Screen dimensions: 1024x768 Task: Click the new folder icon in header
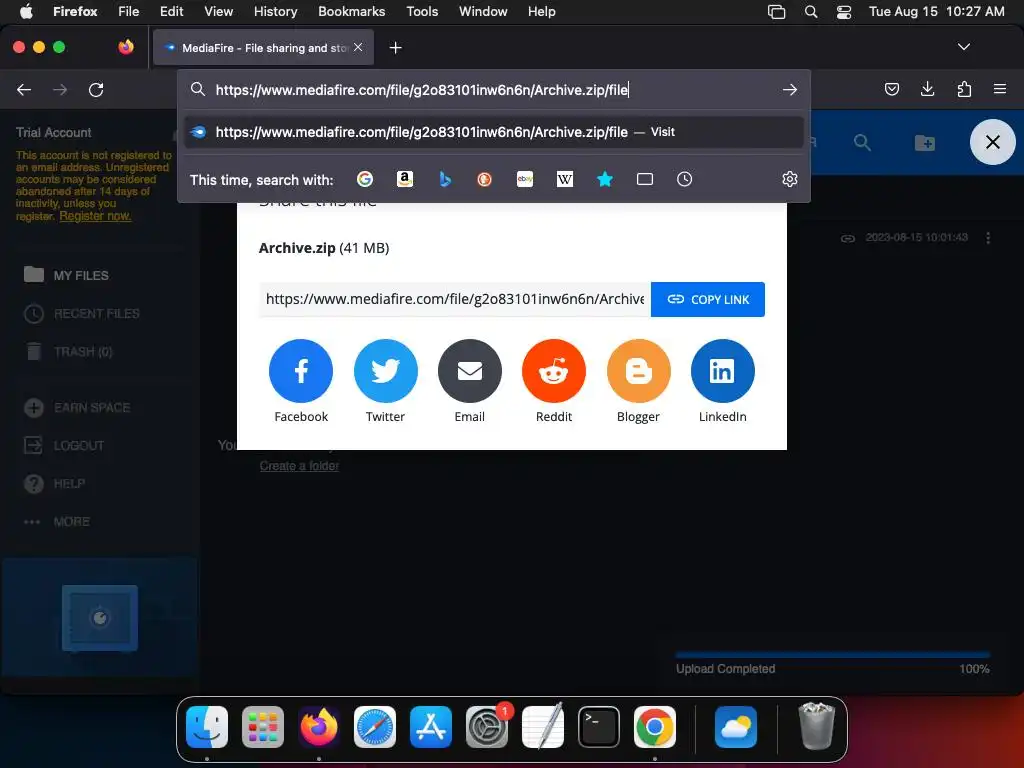coord(924,142)
